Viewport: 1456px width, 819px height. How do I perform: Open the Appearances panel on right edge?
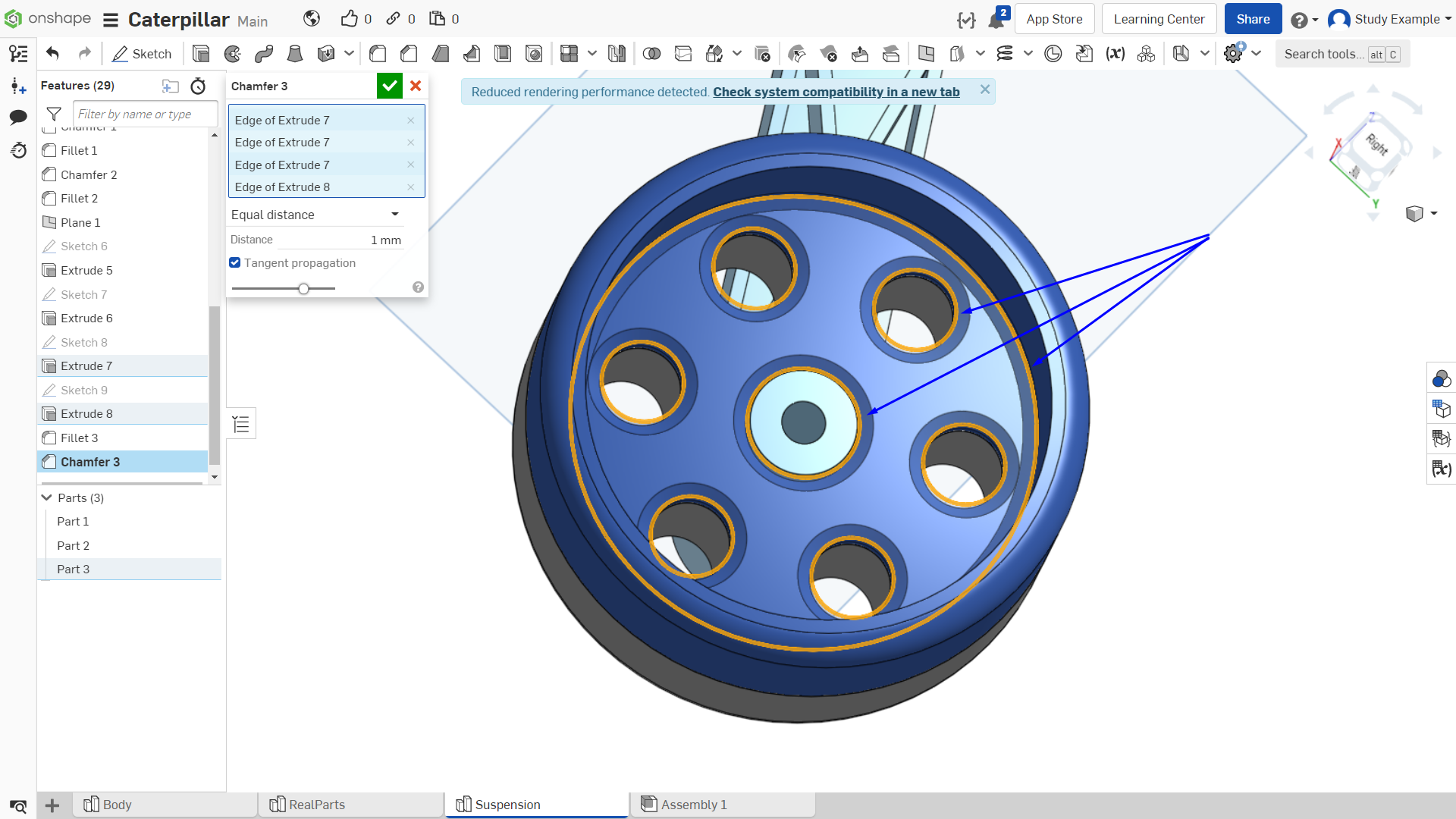1441,378
